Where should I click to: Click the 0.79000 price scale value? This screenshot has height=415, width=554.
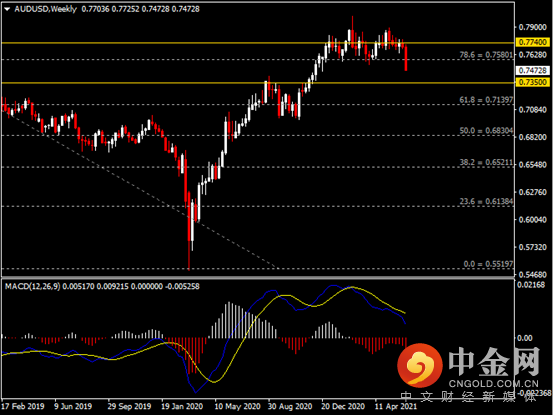click(532, 27)
